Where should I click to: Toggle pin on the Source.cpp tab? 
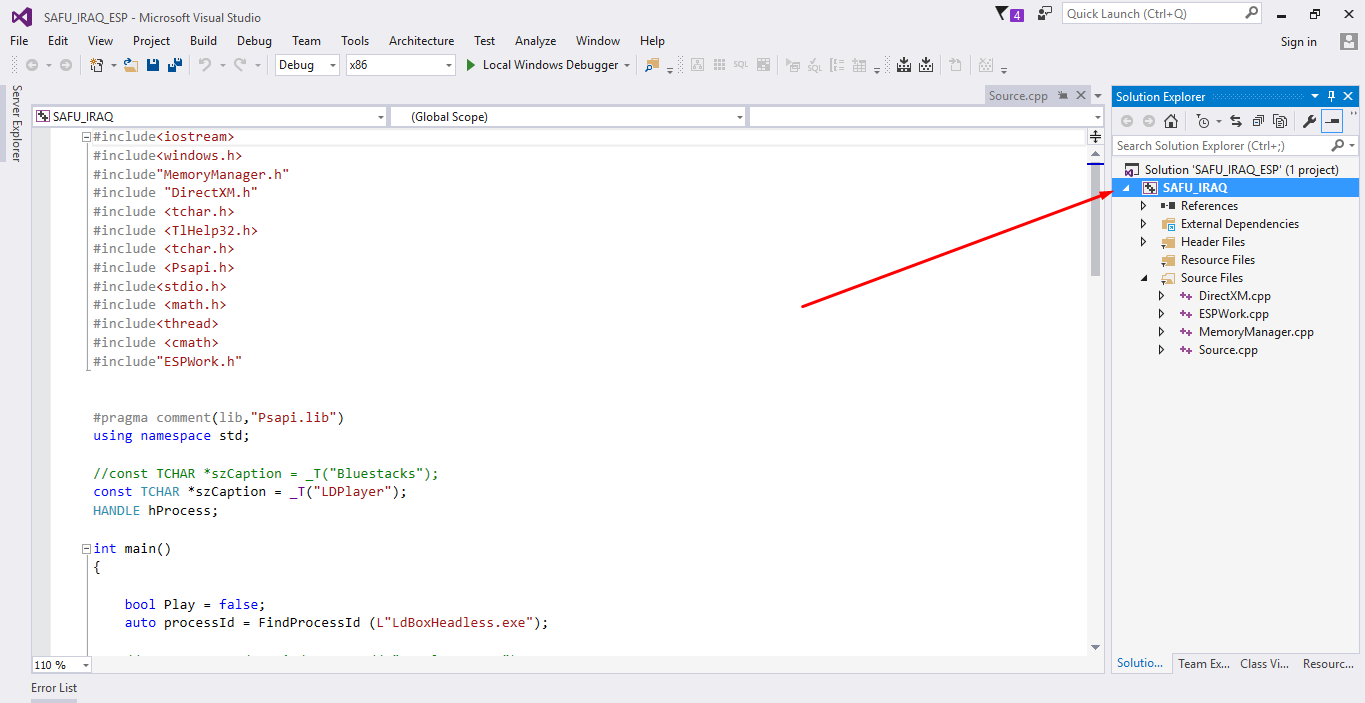tap(1064, 96)
